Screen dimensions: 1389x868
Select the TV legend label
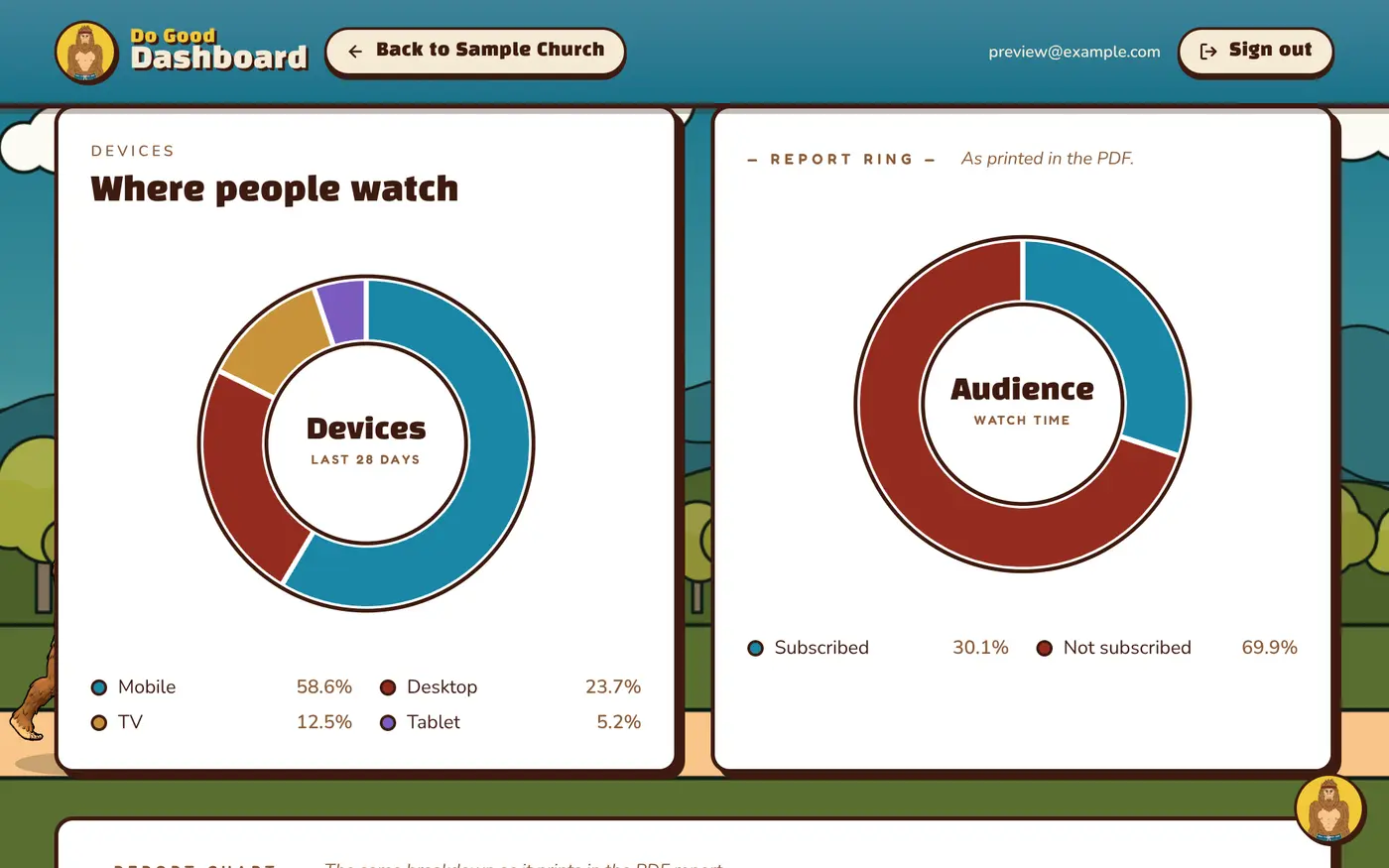tap(130, 722)
